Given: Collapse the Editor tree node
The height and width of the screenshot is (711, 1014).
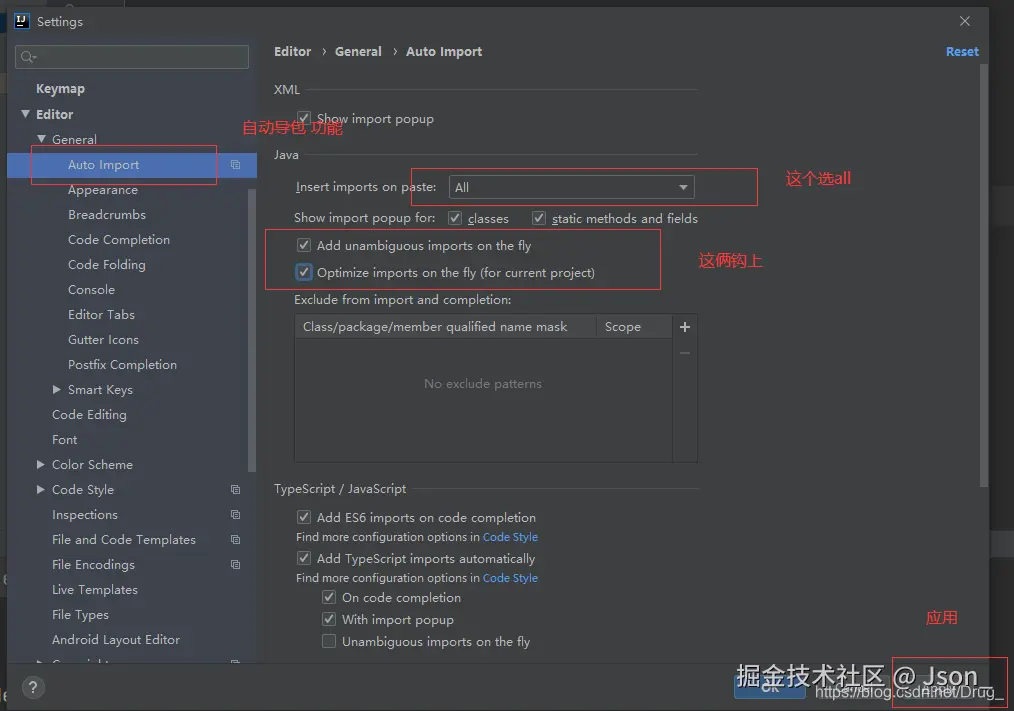Looking at the screenshot, I should (25, 115).
